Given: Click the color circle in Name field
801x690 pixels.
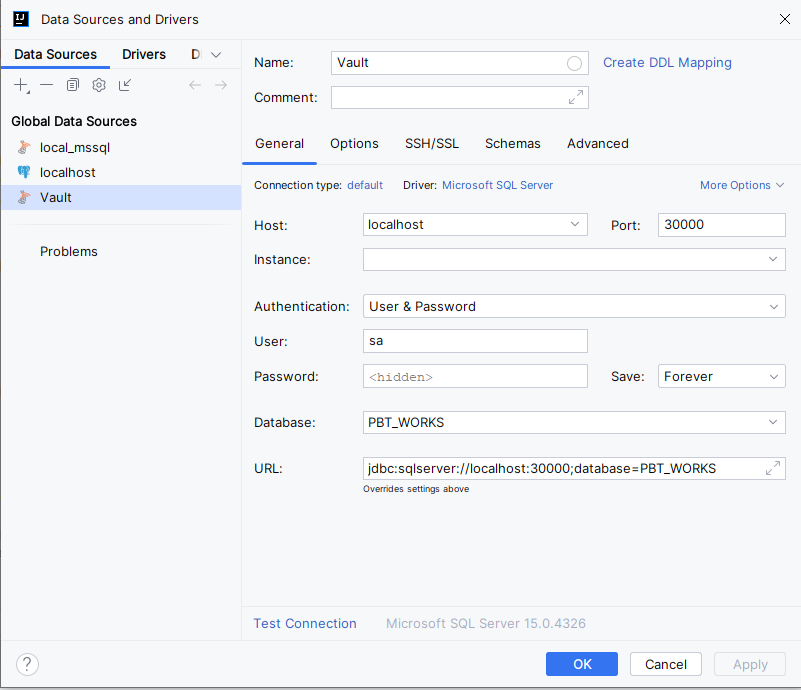Looking at the screenshot, I should [x=574, y=63].
